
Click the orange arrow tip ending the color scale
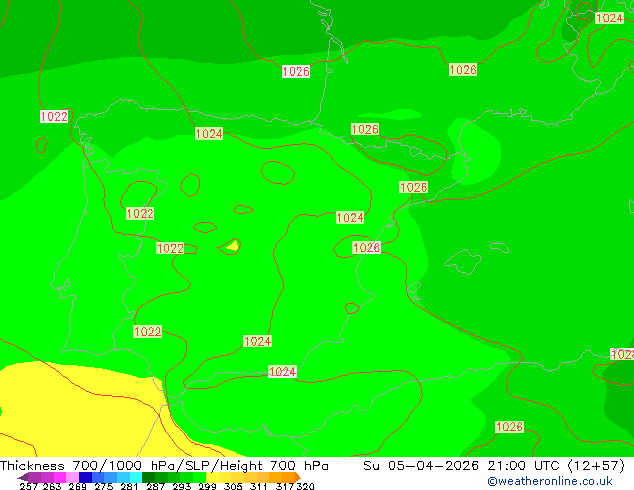pyautogui.click(x=298, y=477)
